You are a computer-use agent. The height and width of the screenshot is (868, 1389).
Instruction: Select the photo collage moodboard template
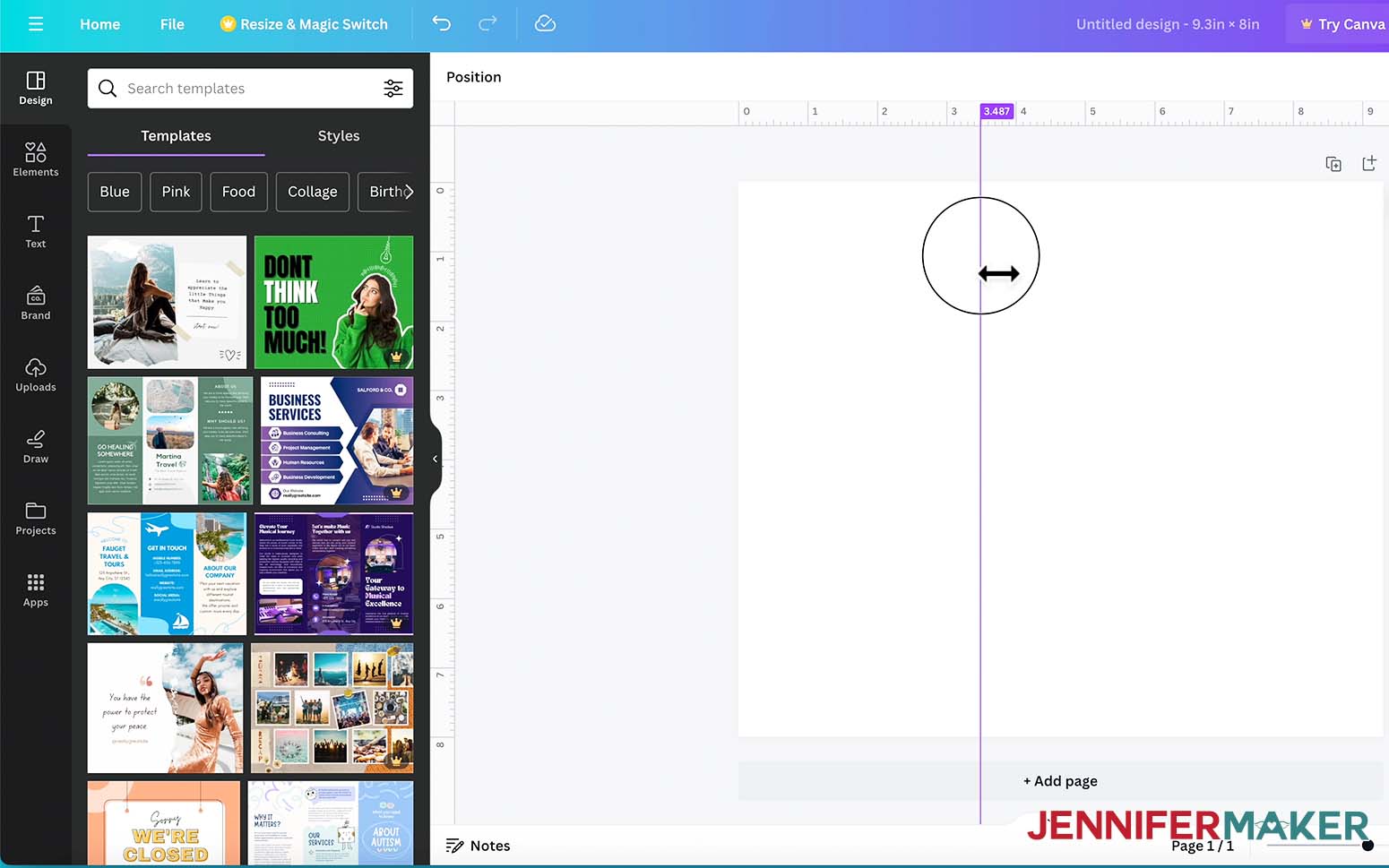click(332, 708)
